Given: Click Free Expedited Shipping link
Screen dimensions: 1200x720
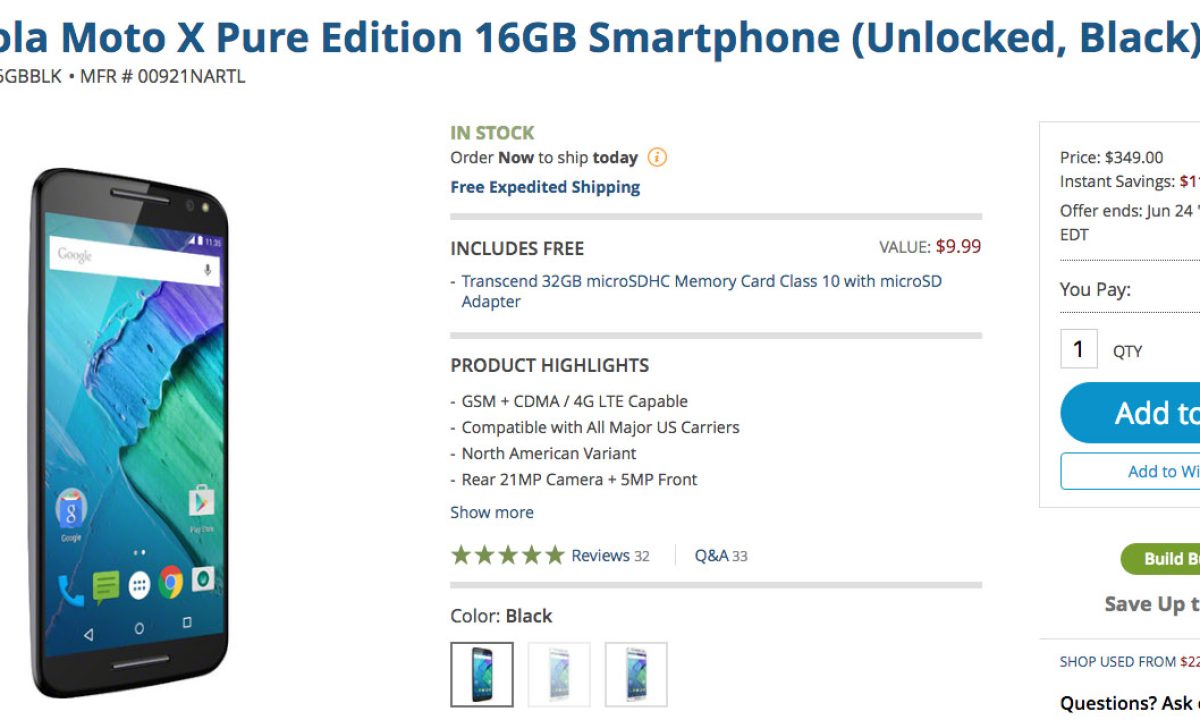Looking at the screenshot, I should tap(545, 187).
